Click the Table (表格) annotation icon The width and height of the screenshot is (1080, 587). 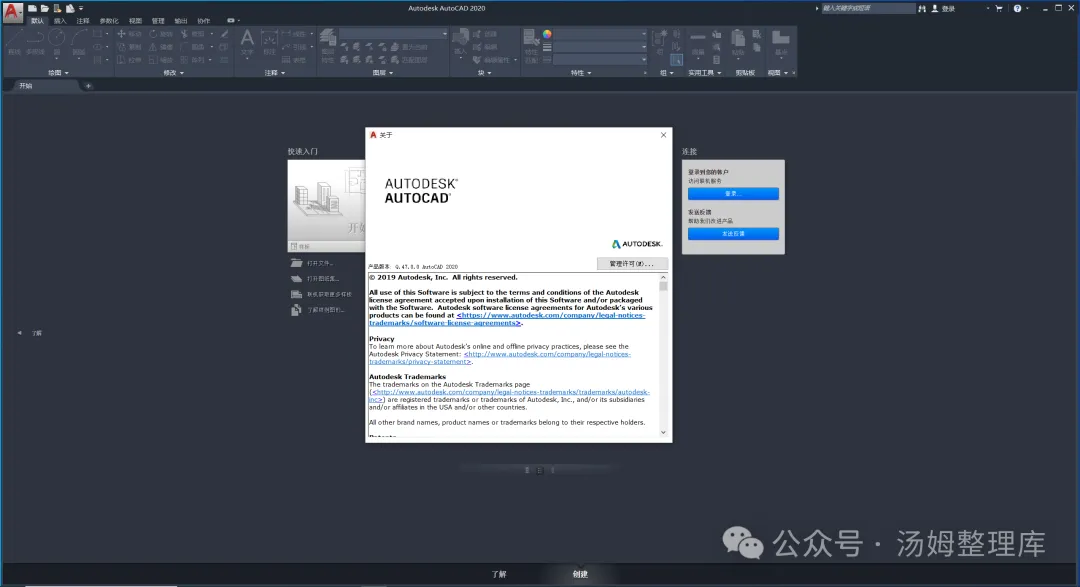click(295, 60)
